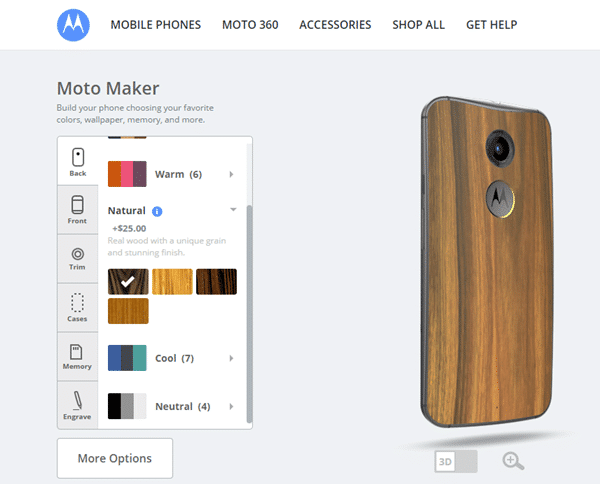Open the ACCESSORIES menu item
Screen dimensions: 600x484
[x=335, y=25]
